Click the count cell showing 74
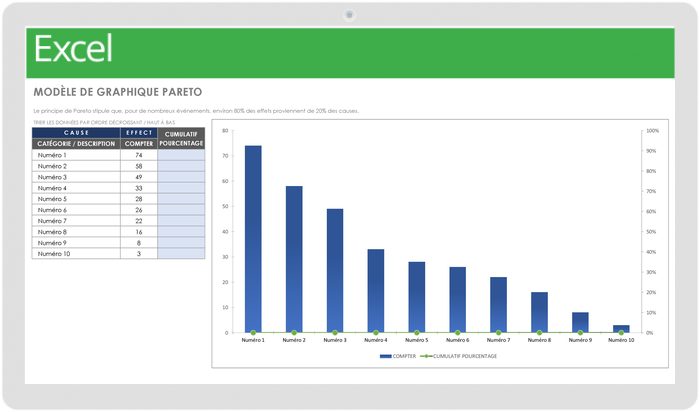 point(139,155)
